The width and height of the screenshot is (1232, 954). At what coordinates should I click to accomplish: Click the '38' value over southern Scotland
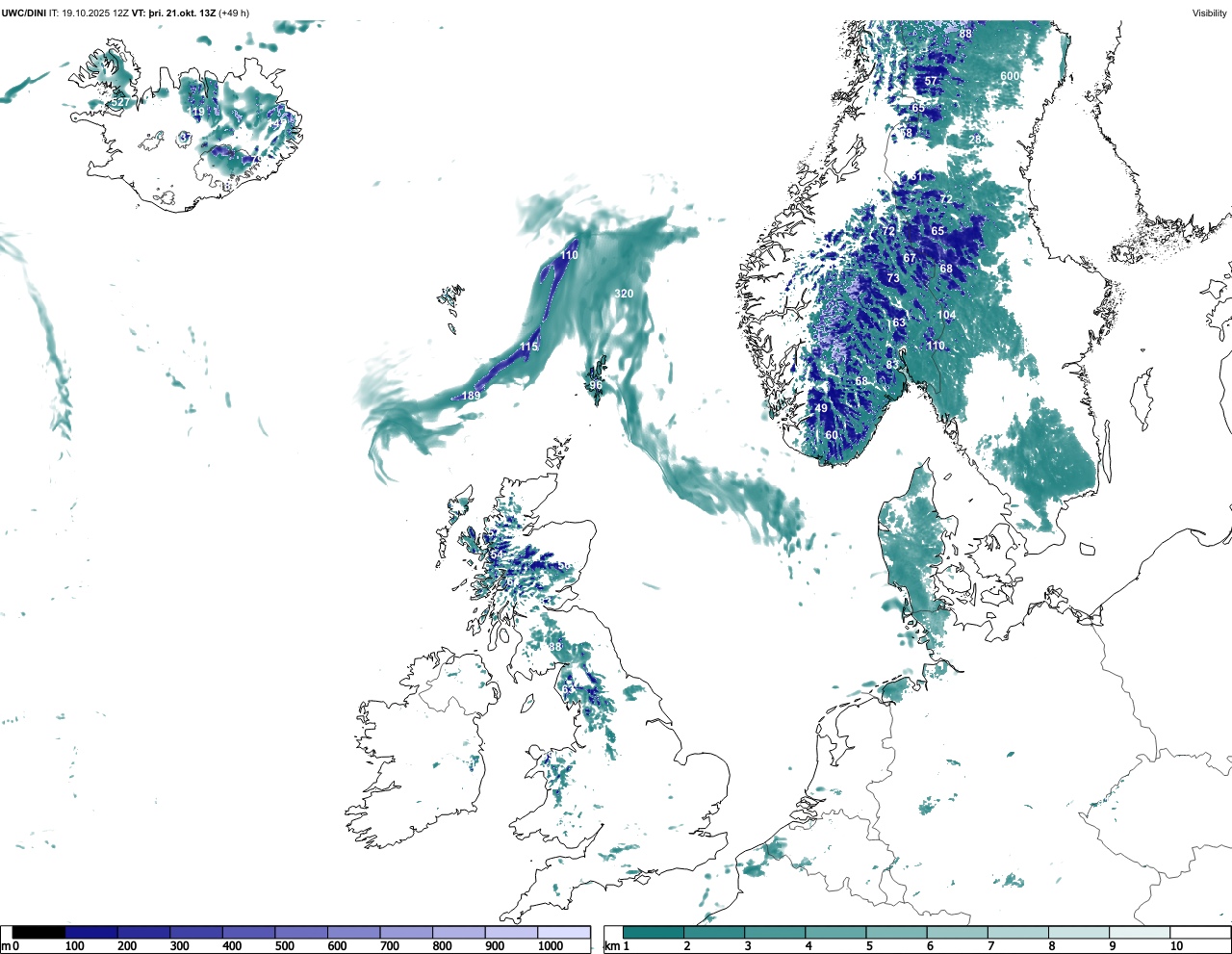coord(555,647)
